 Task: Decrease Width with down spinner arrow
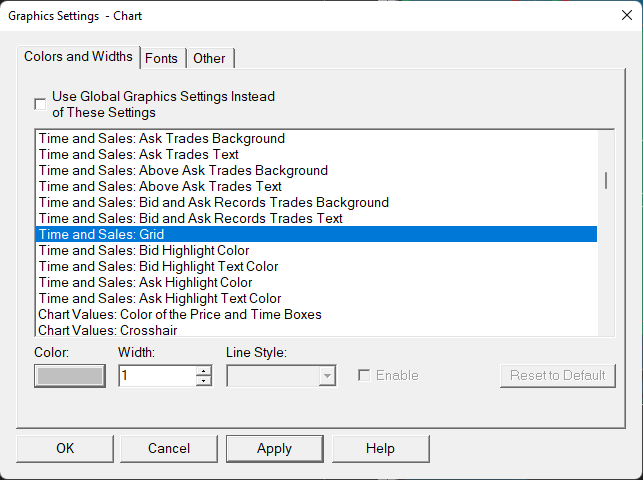pyautogui.click(x=204, y=381)
